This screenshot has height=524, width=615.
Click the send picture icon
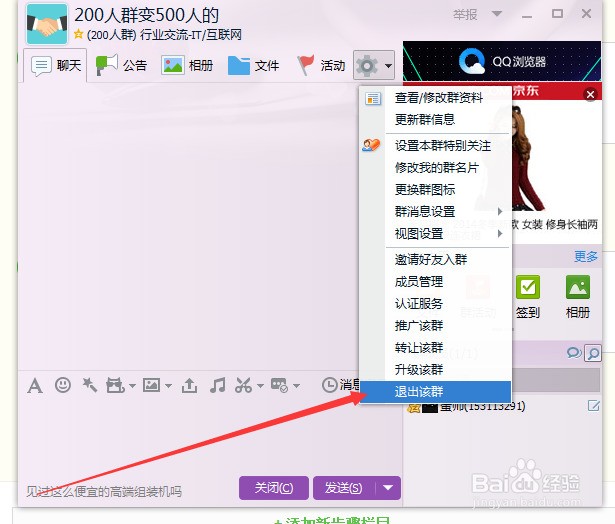151,385
